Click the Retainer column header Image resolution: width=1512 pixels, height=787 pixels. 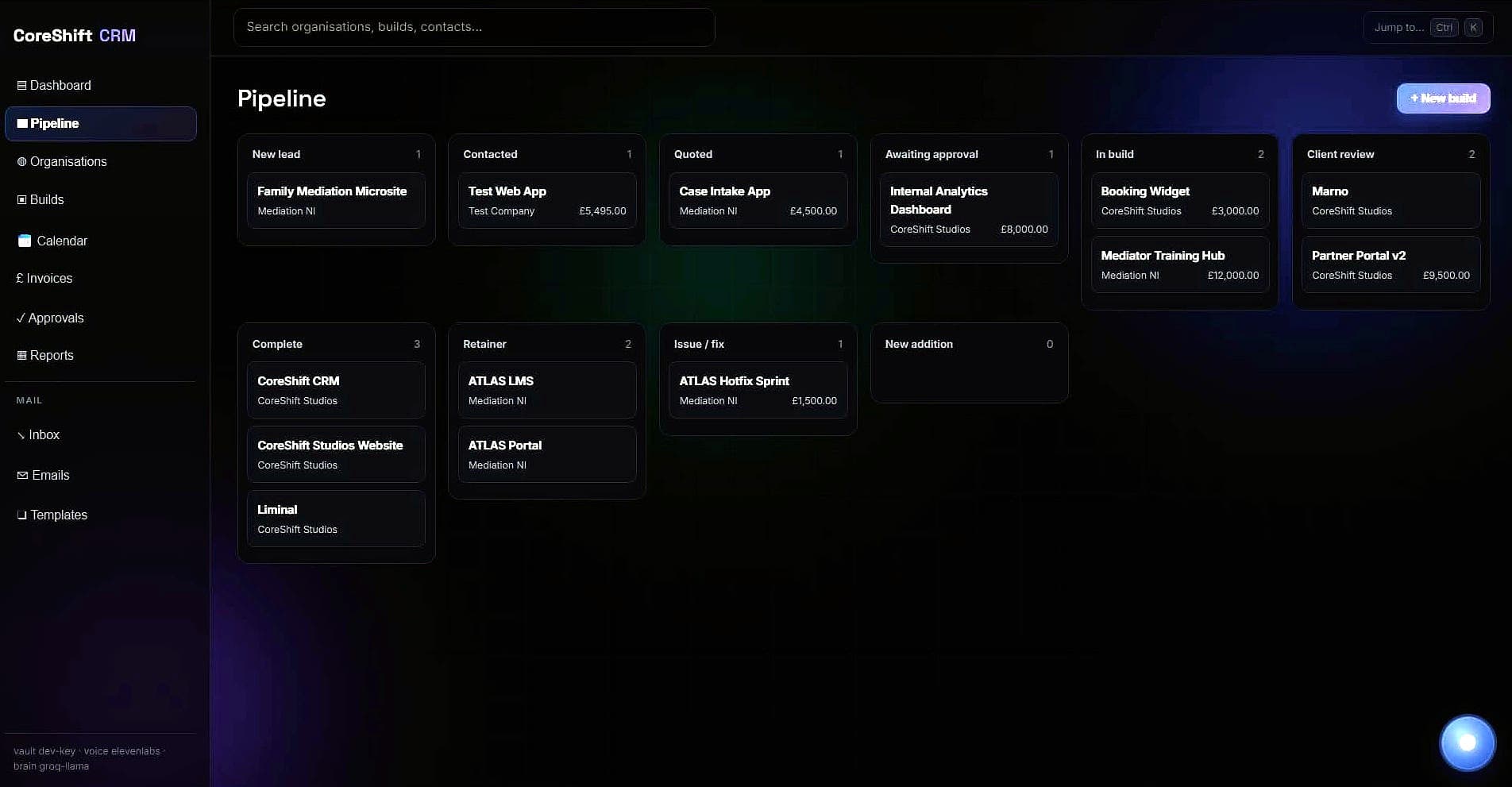coord(484,345)
